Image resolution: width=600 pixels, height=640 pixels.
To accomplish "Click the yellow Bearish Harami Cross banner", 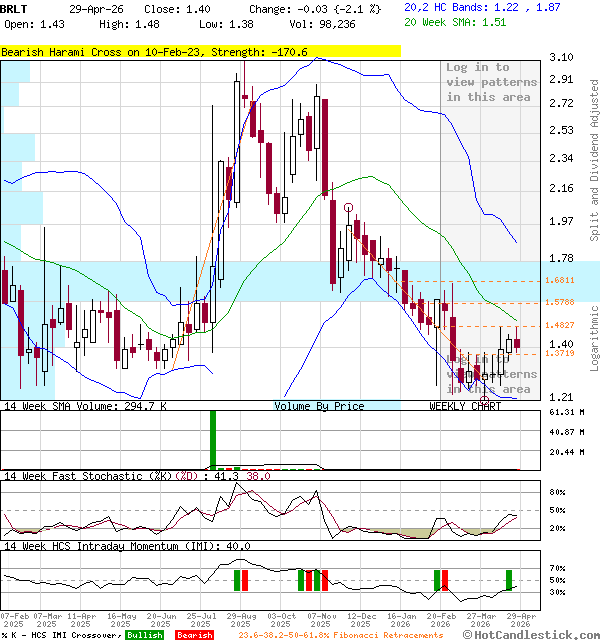I will [200, 51].
